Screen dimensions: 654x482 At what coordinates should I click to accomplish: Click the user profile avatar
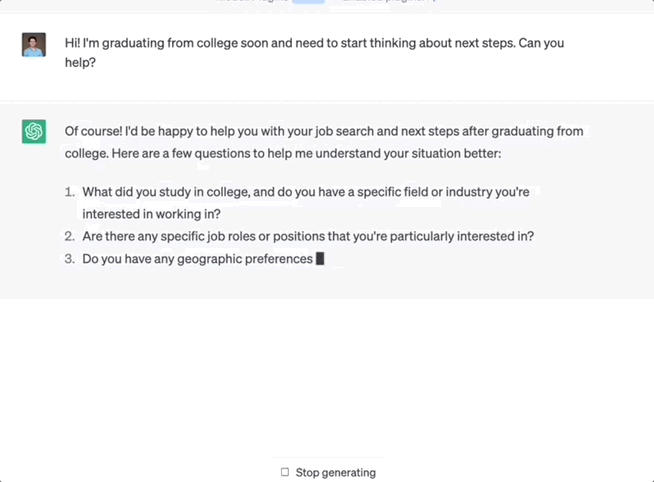point(34,45)
